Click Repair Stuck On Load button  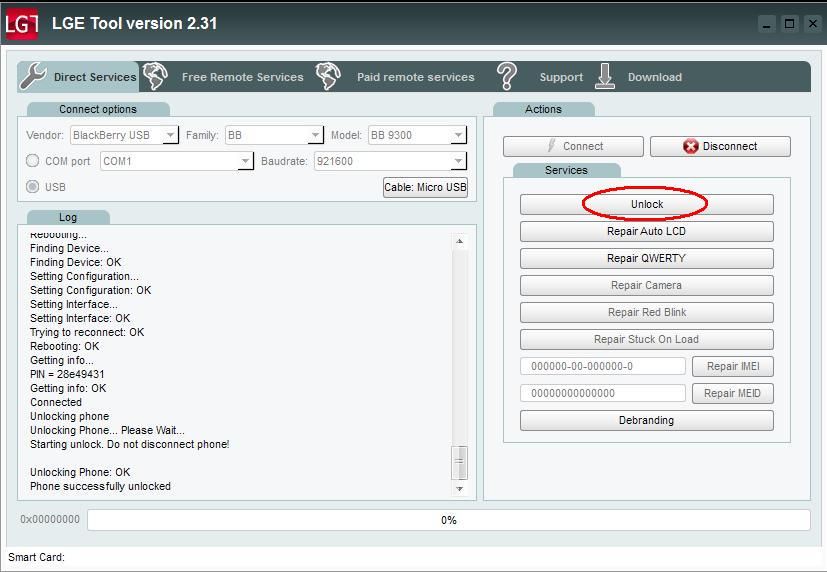pos(647,340)
